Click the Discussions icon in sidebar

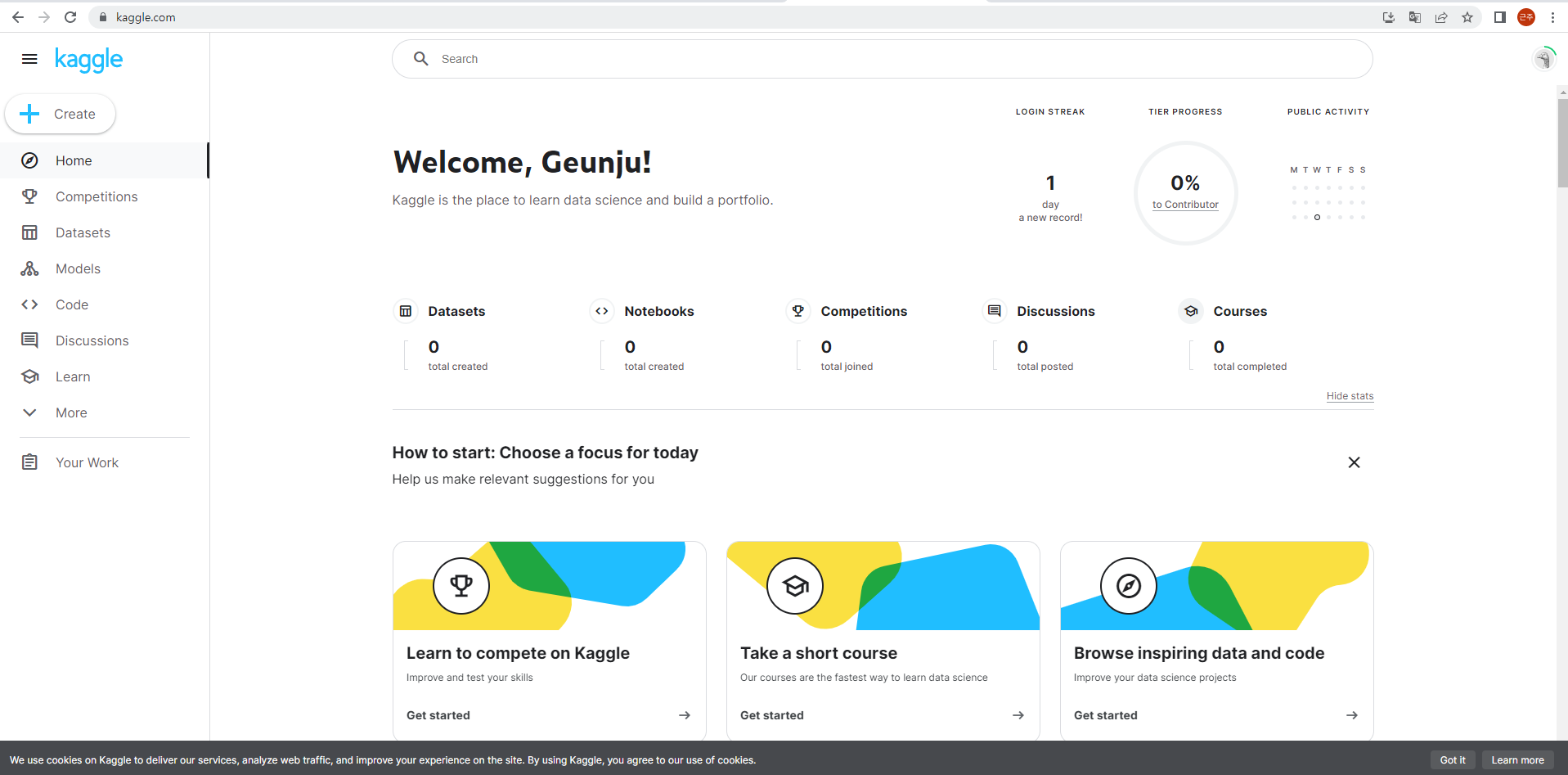pyautogui.click(x=29, y=340)
